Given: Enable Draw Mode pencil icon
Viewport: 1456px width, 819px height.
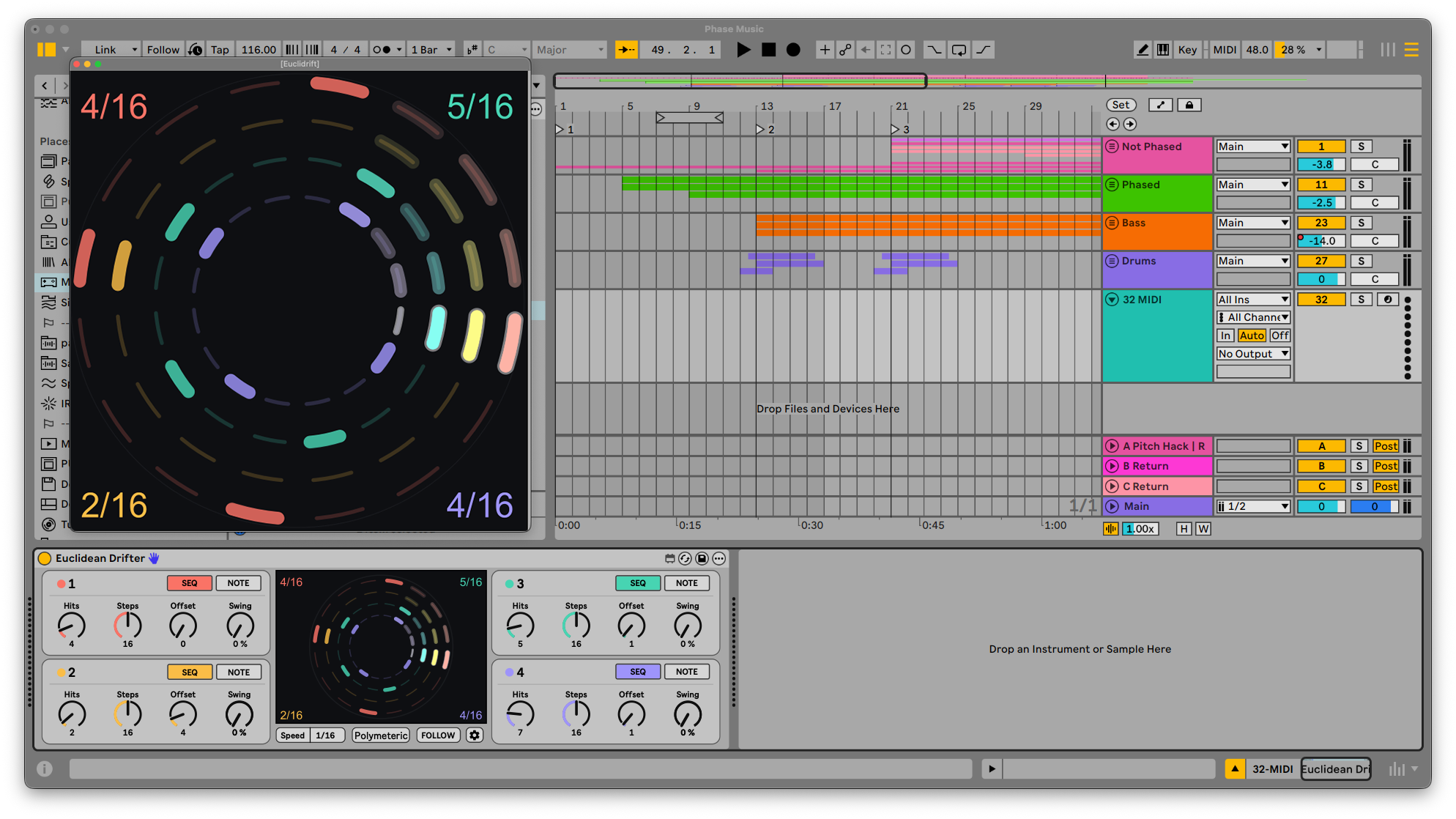Looking at the screenshot, I should (x=1142, y=50).
